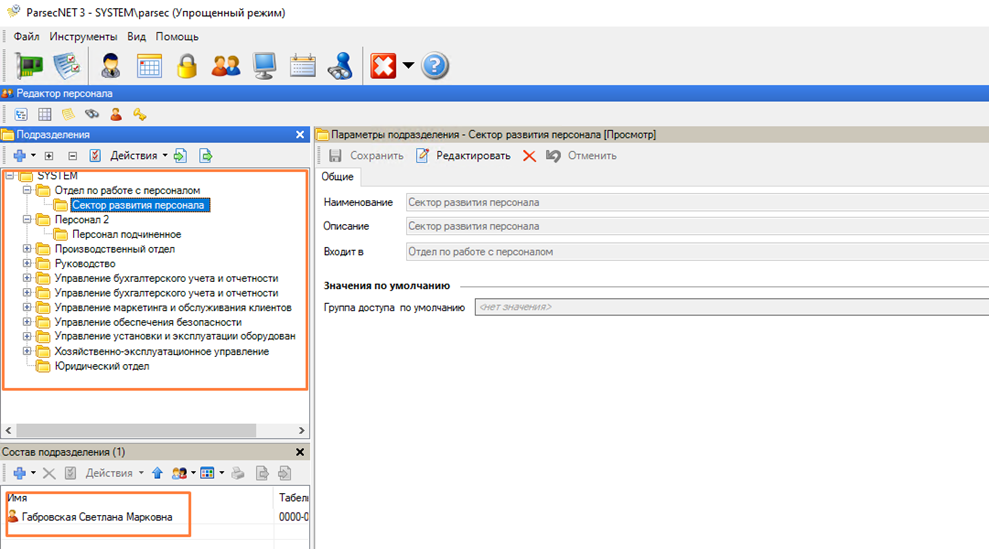Viewport: 989px width, 549px height.
Task: Expand the Производственный отдел tree node
Action: pyautogui.click(x=27, y=249)
